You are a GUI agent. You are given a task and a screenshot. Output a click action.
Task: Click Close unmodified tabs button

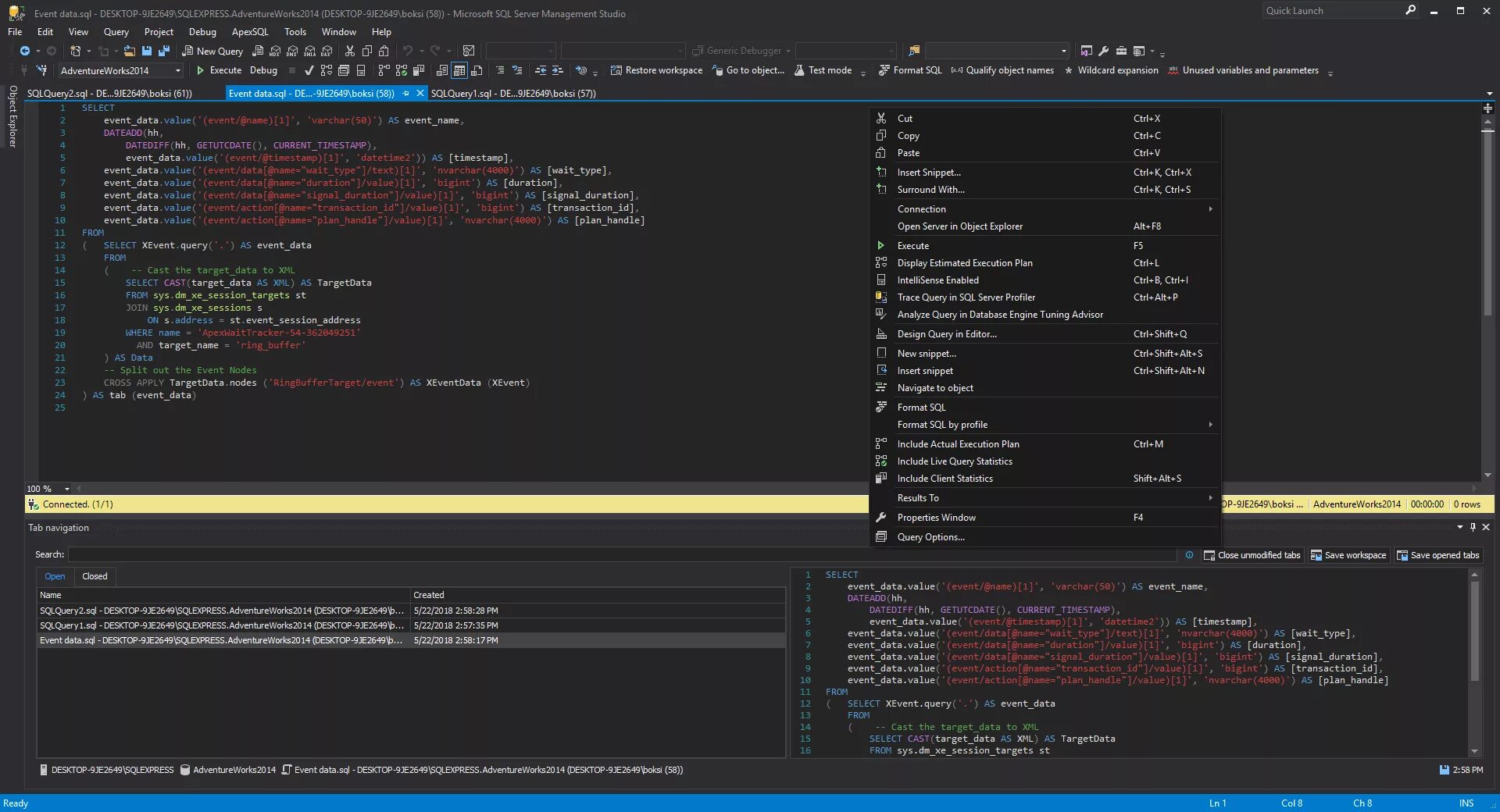coord(1252,555)
